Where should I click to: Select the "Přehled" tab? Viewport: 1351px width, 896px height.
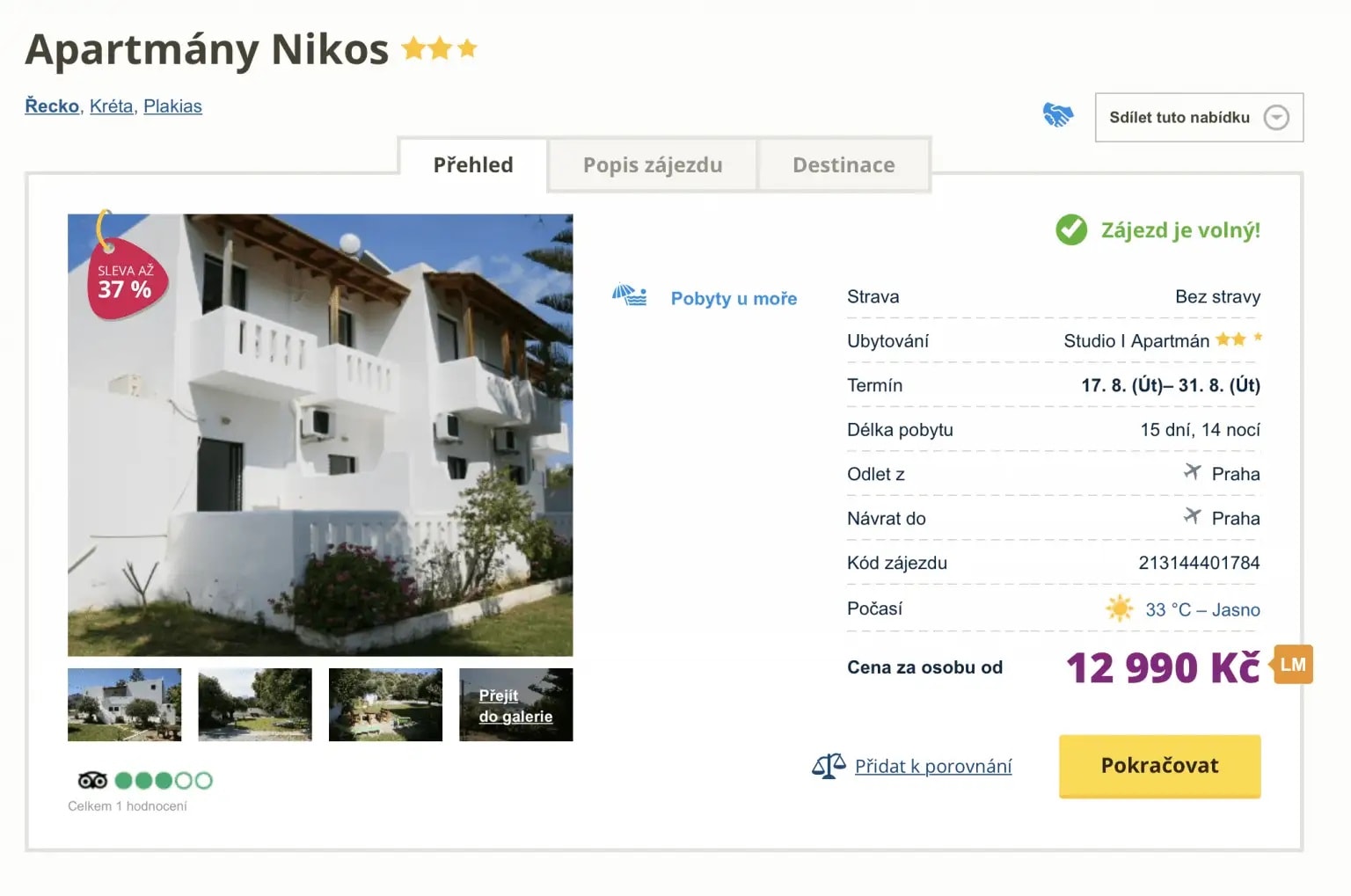(473, 165)
